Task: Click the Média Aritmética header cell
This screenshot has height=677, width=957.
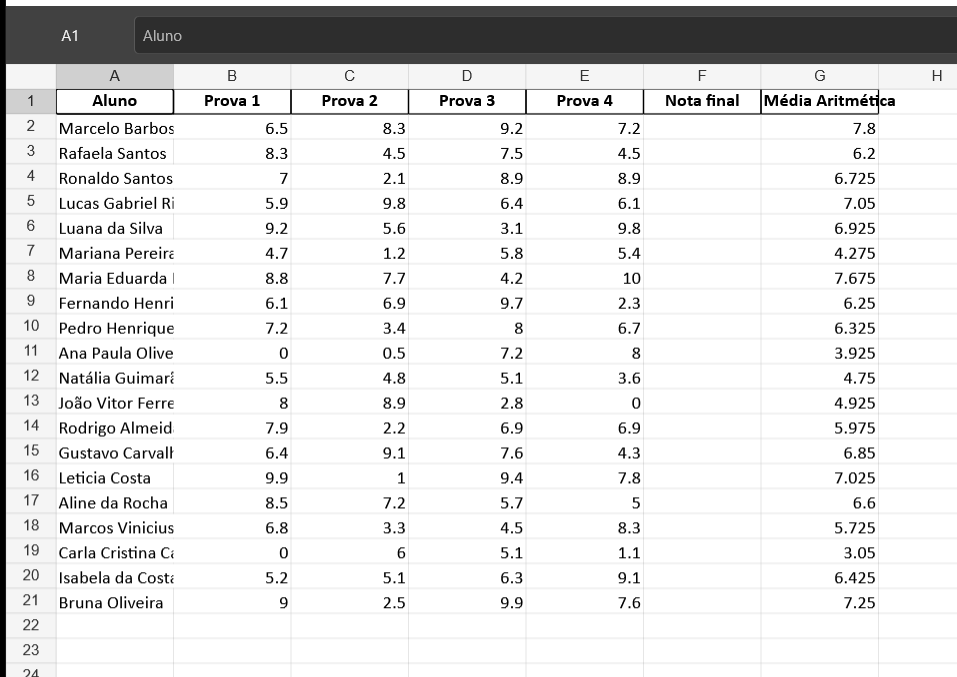Action: click(820, 101)
